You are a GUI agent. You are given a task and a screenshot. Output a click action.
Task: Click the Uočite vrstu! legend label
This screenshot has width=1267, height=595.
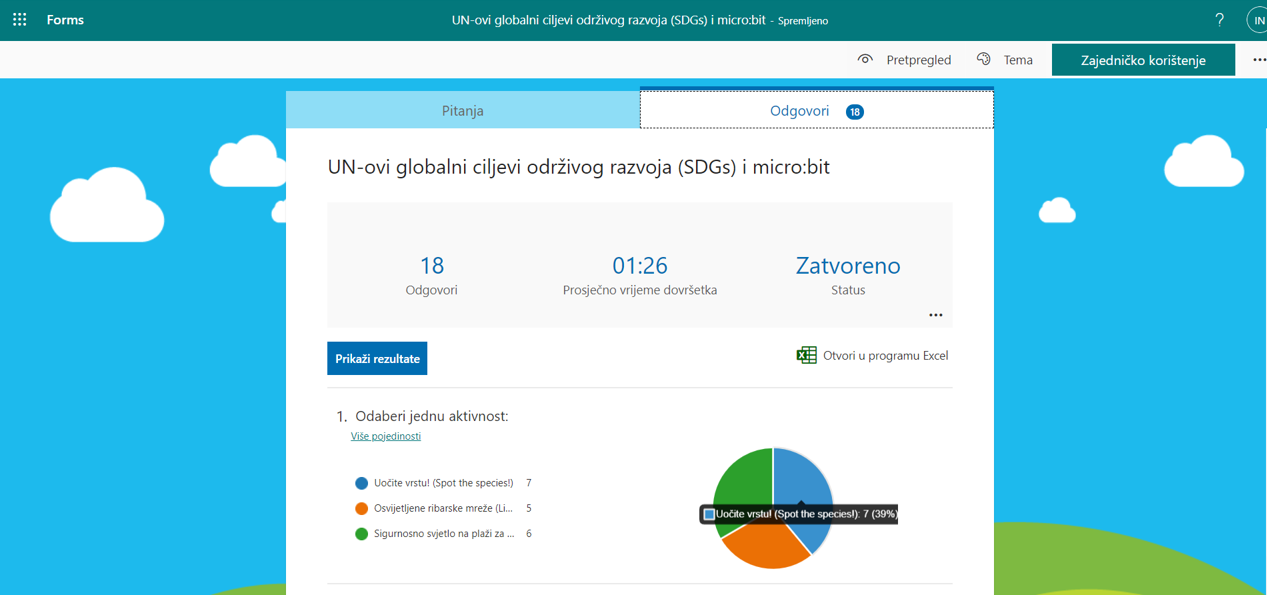444,483
